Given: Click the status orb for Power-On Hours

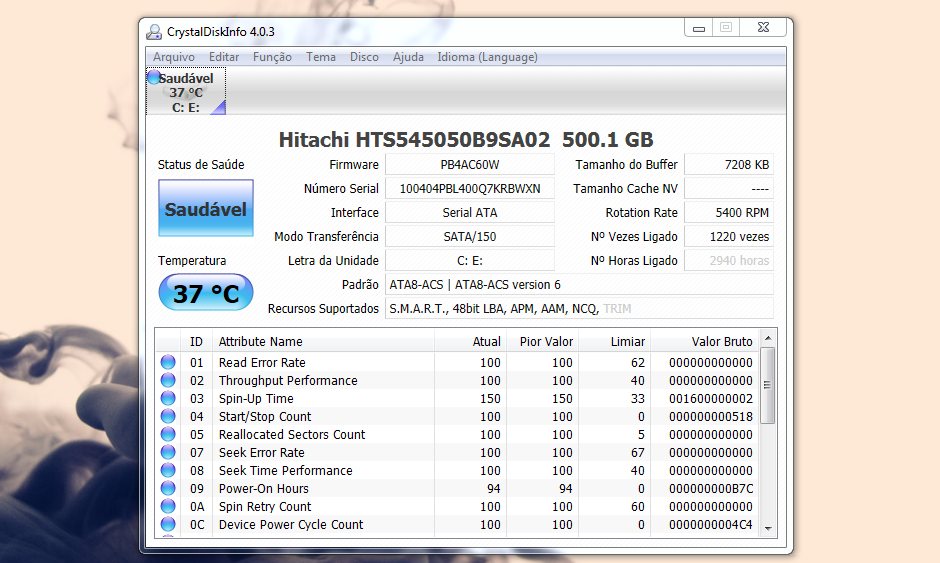Looking at the screenshot, I should 168,488.
